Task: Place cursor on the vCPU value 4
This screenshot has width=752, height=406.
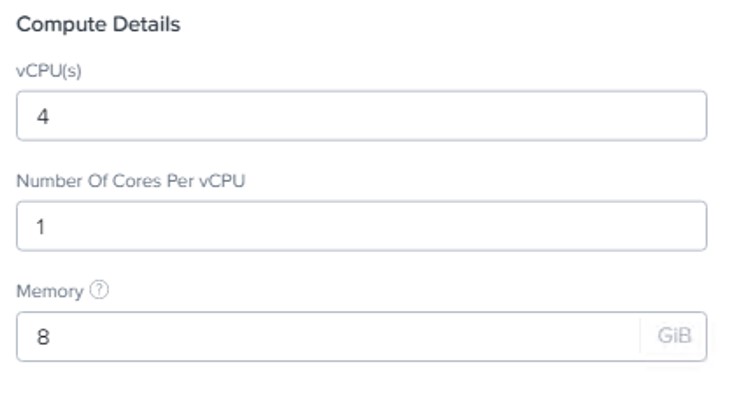Action: coord(43,117)
